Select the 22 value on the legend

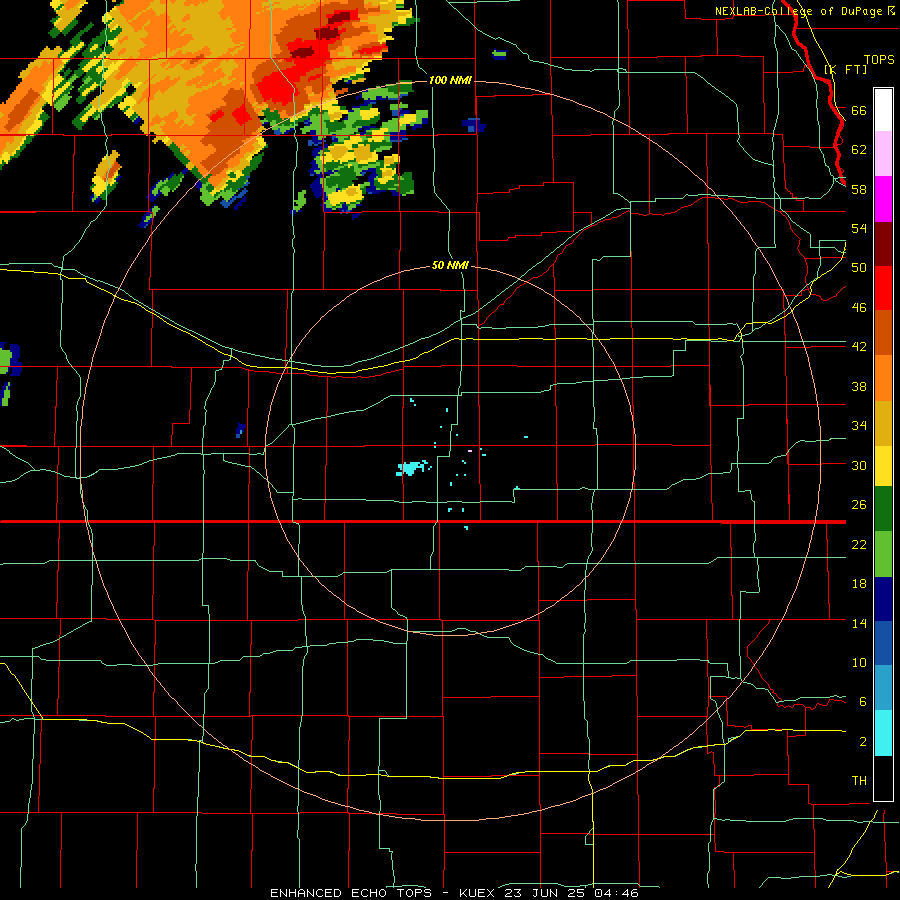pos(859,544)
